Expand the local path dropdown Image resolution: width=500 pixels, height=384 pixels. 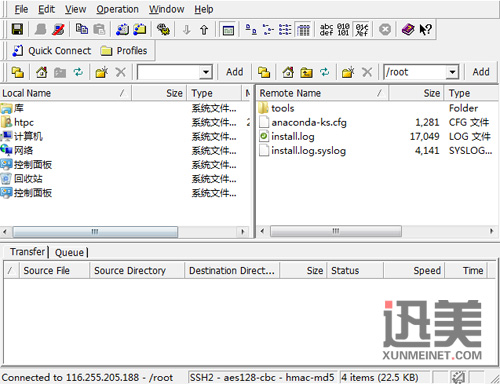[x=206, y=72]
